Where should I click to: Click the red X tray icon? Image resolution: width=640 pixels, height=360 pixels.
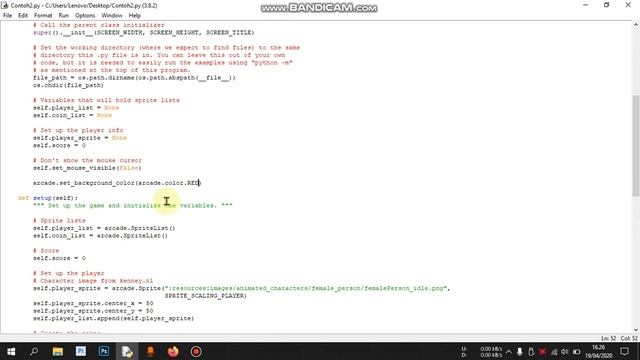click(542, 351)
